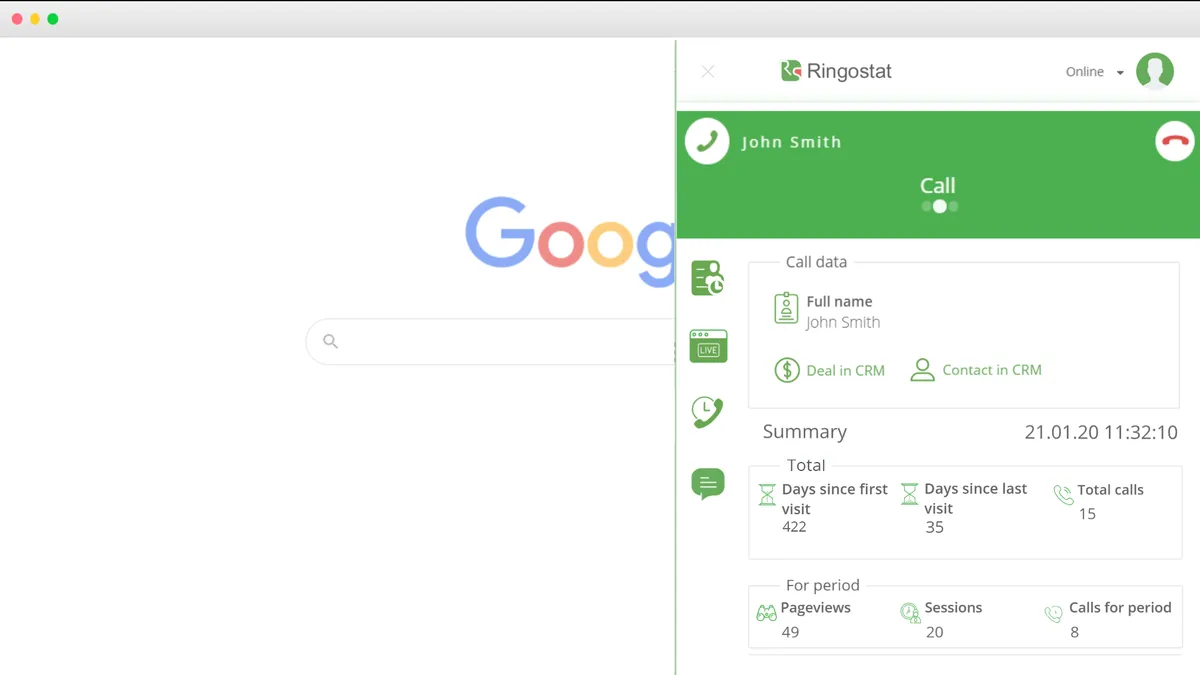Screen dimensions: 1200x675
Task: Click the binoculars icon beside Pageviews
Action: pos(766,613)
